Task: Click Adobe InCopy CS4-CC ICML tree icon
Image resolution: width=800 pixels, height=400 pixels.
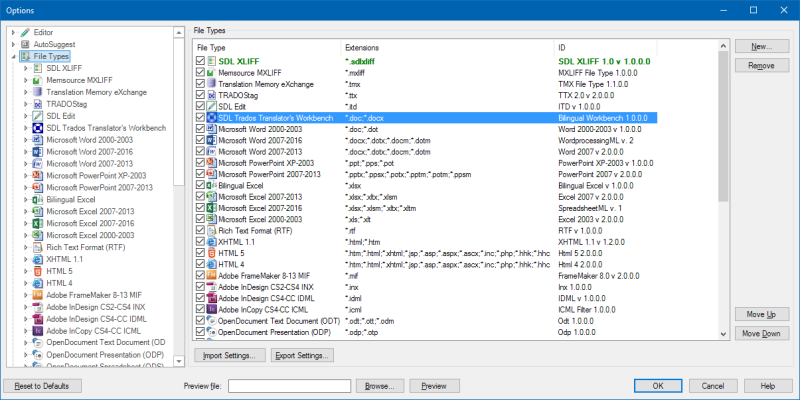Action: point(37,331)
